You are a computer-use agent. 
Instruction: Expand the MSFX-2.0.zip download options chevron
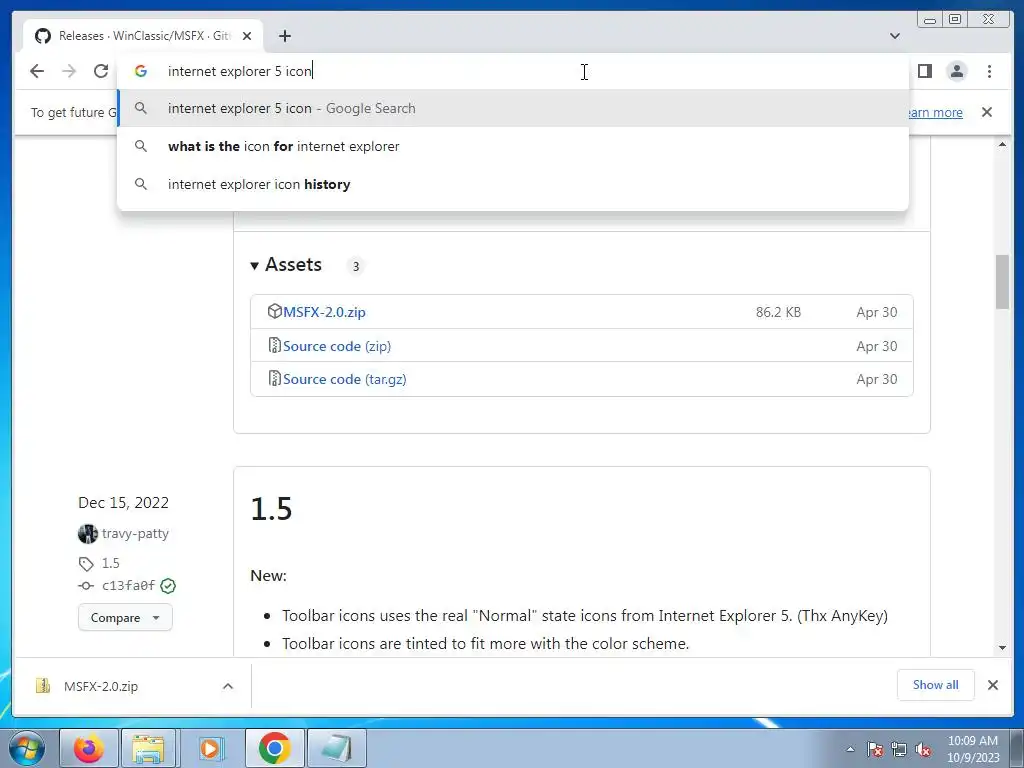tap(228, 686)
